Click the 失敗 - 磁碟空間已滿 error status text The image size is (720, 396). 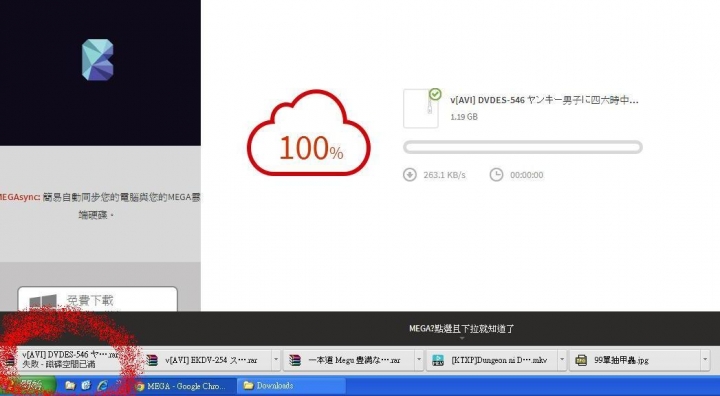coord(58,364)
